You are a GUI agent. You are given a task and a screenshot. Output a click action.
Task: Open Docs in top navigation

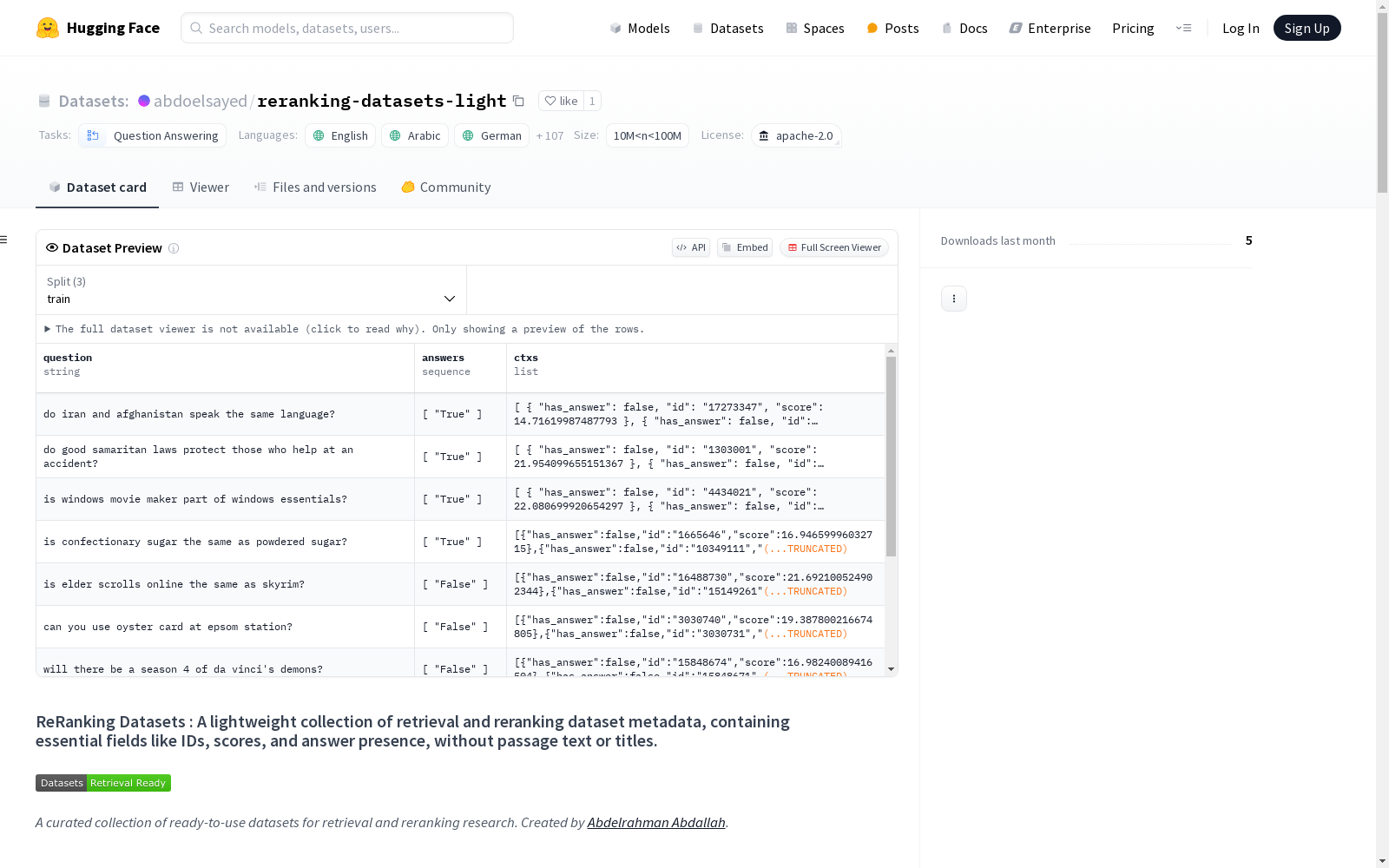coord(964,28)
